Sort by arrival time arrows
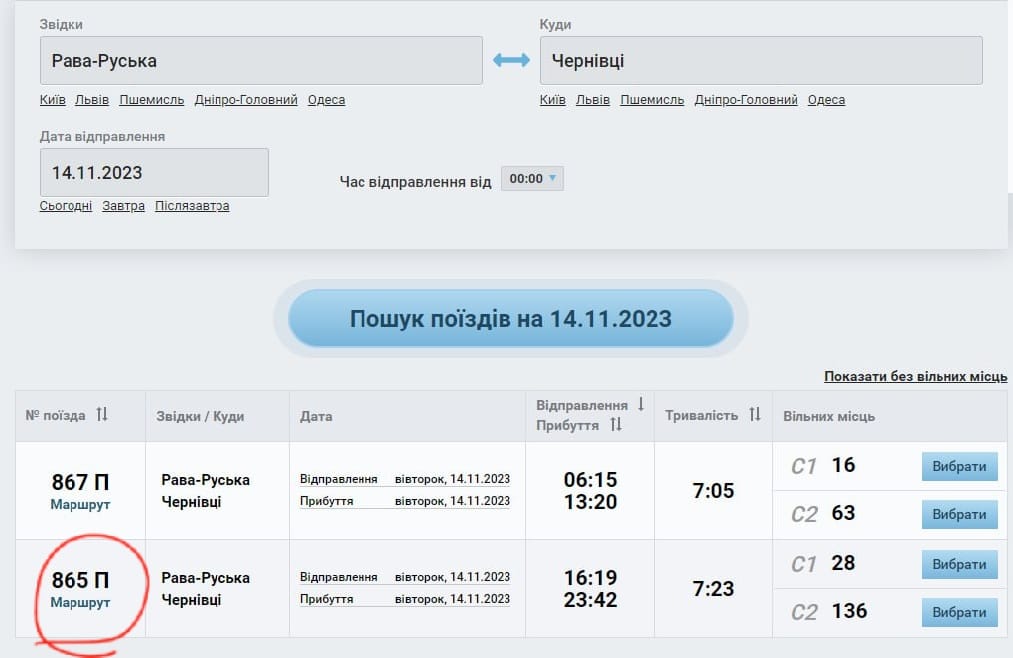The height and width of the screenshot is (658, 1013). point(616,424)
